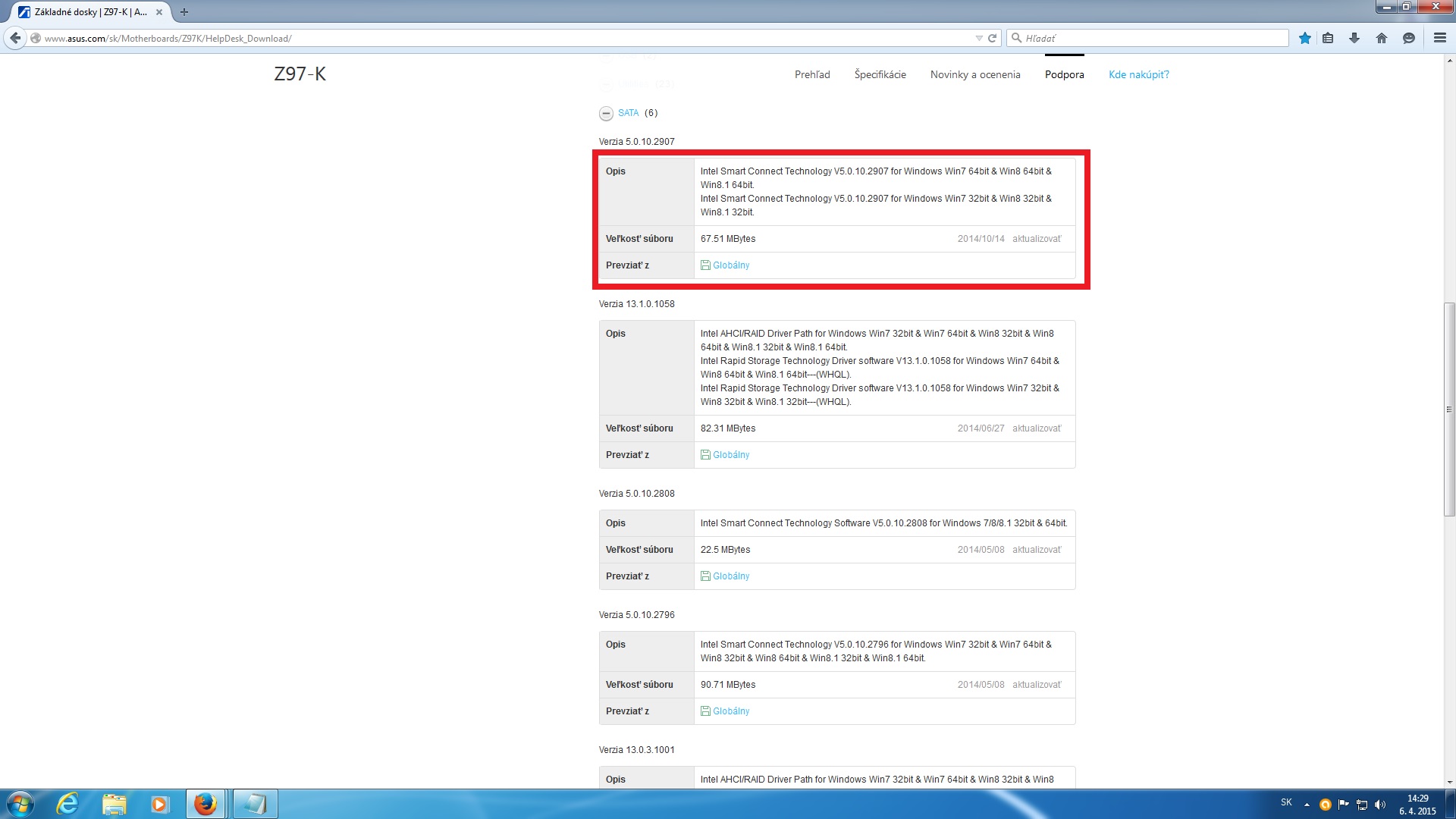1456x819 pixels.
Task: Click the browser back arrow
Action: 15,38
